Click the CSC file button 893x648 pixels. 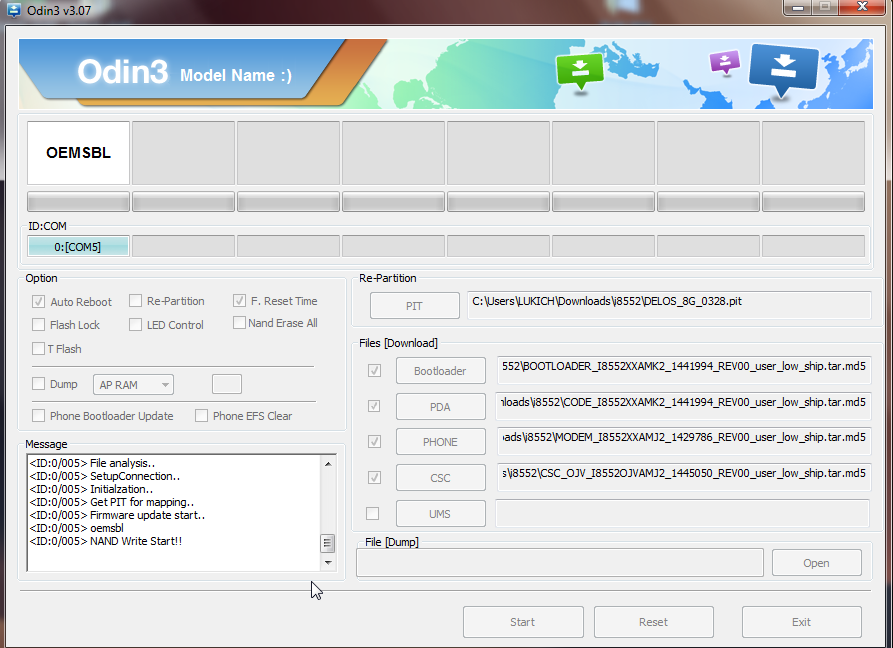pos(440,478)
